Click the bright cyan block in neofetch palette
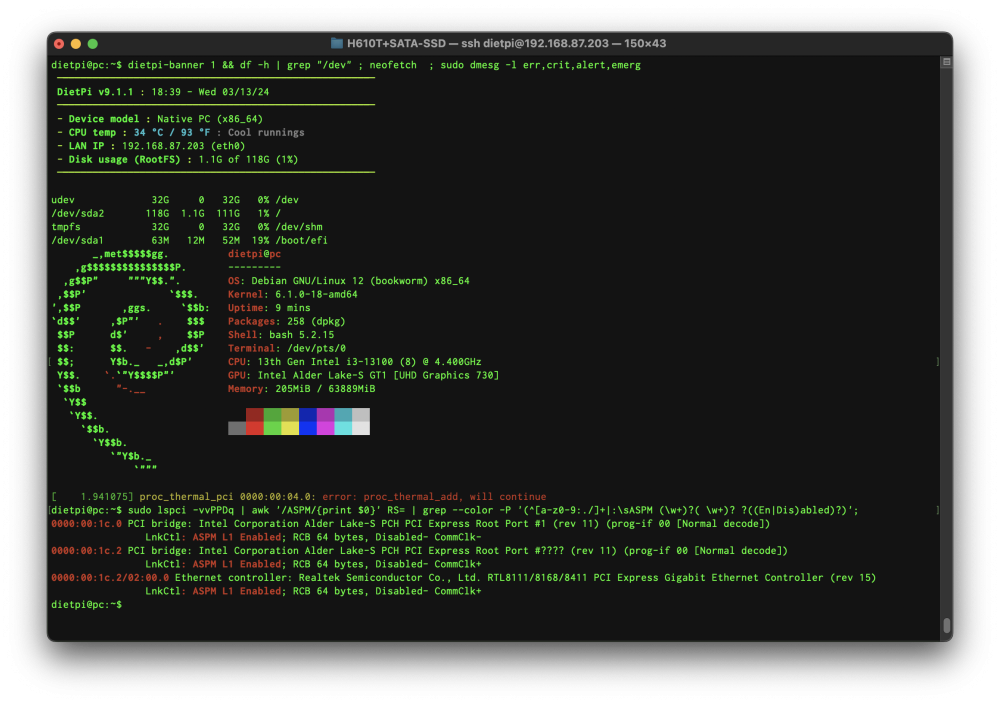The image size is (1000, 704). click(343, 429)
